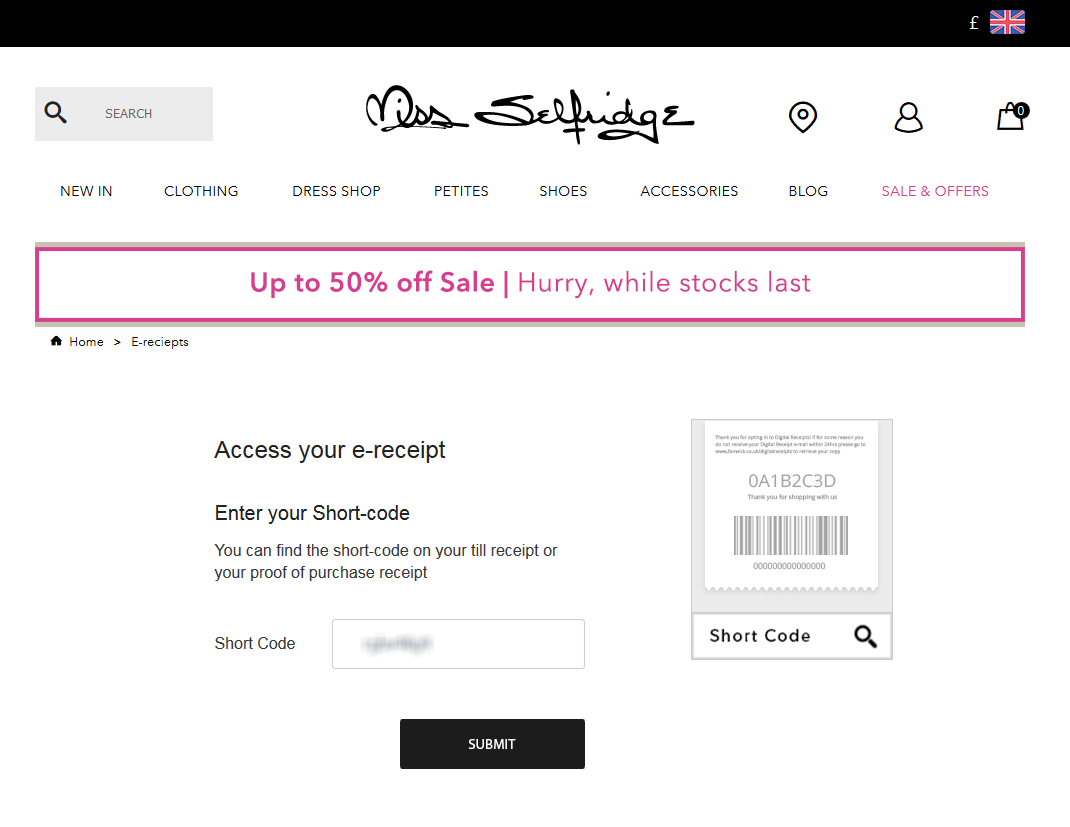Click the search magnifier icon
The width and height of the screenshot is (1070, 827).
coord(55,113)
